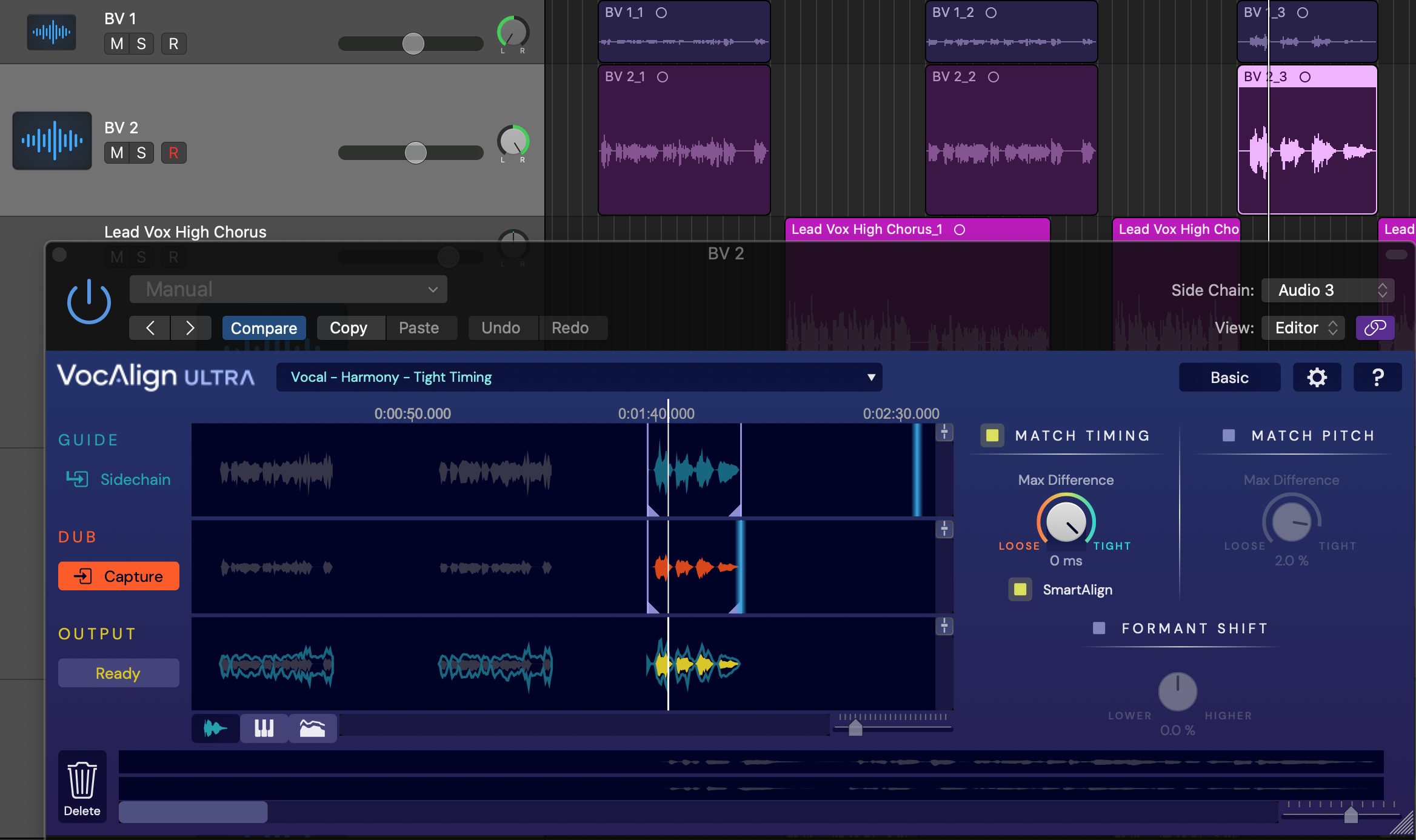Image resolution: width=1416 pixels, height=840 pixels.
Task: Go to previous preset arrow
Action: [150, 328]
